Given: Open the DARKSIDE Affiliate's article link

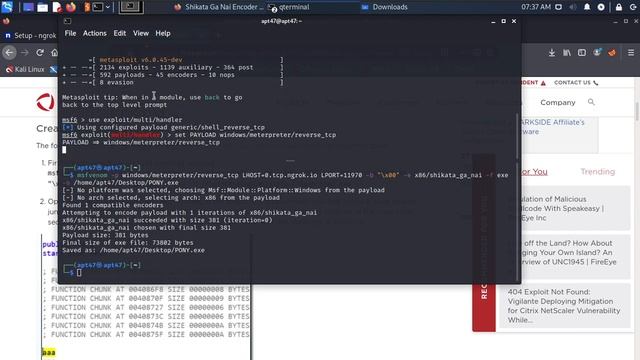Looking at the screenshot, I should click(553, 127).
